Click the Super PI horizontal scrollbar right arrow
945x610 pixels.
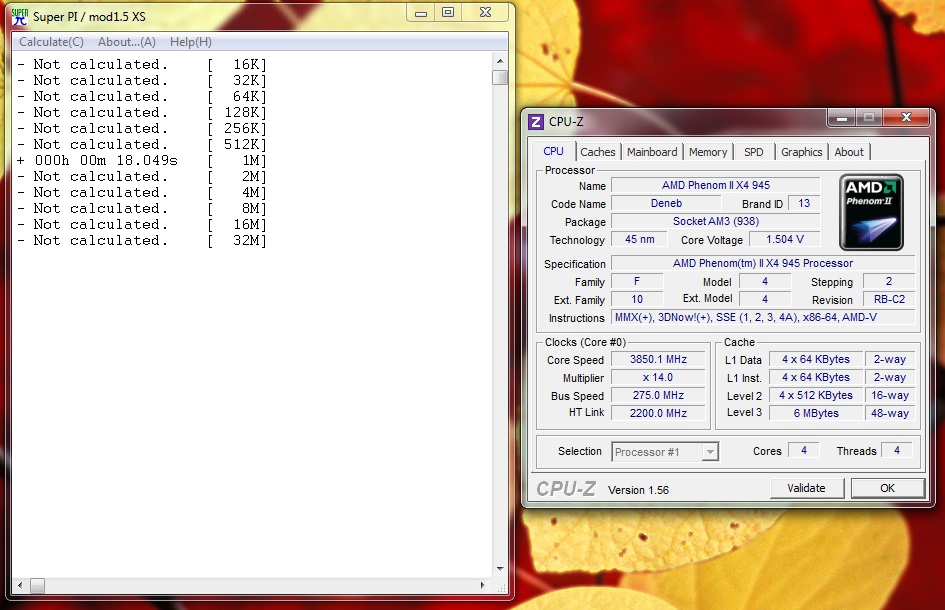(x=483, y=585)
